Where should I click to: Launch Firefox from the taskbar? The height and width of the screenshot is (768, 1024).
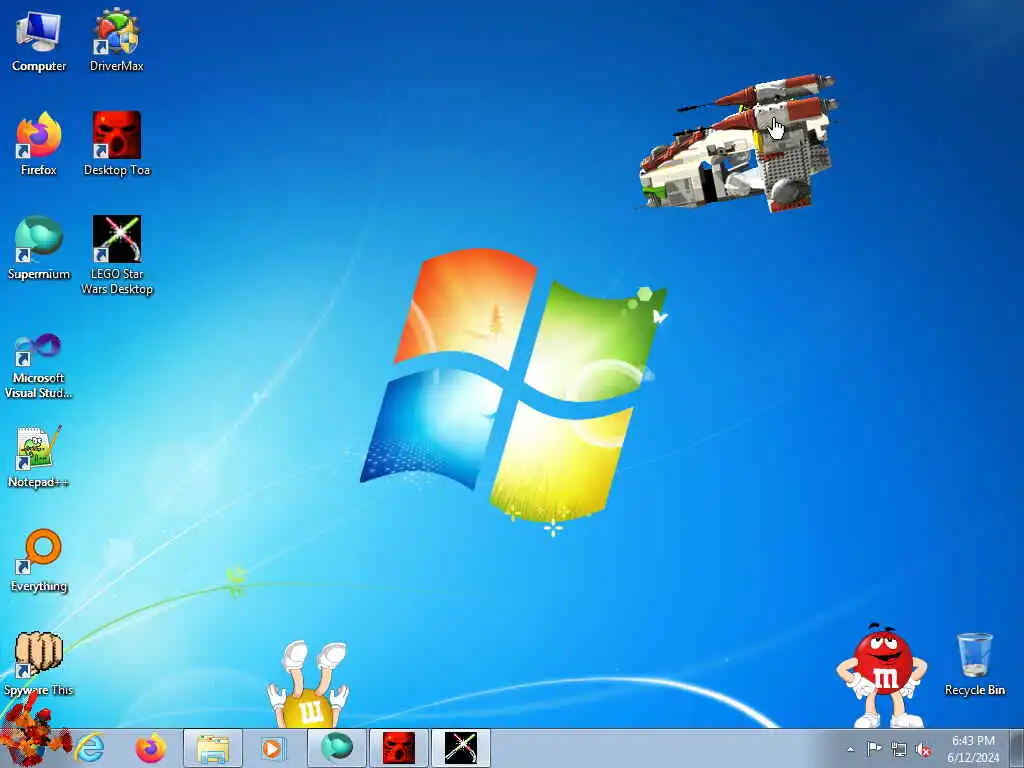coord(151,748)
